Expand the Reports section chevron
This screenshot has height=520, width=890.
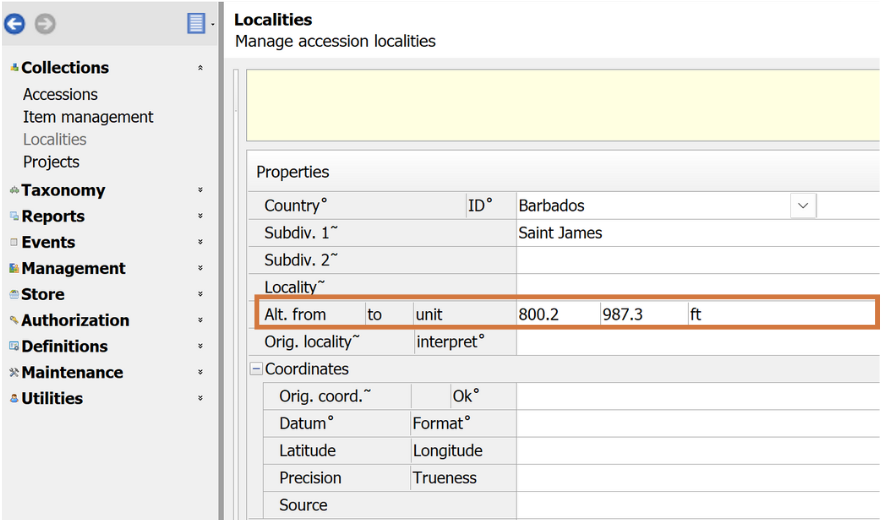click(x=200, y=216)
